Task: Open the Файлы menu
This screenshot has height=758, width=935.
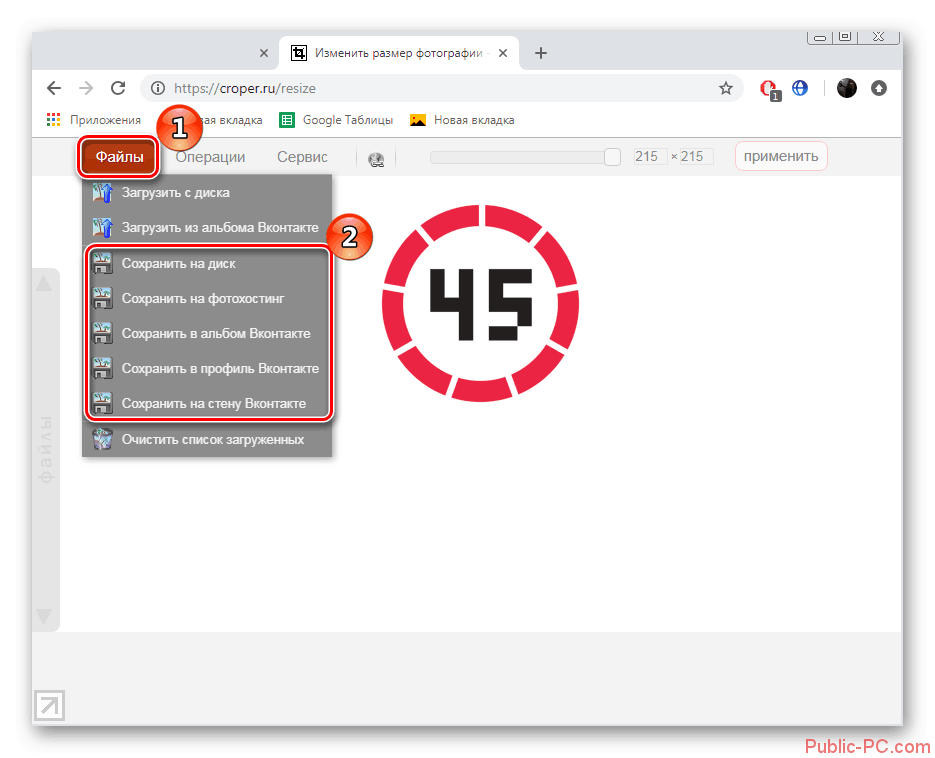Action: click(119, 157)
